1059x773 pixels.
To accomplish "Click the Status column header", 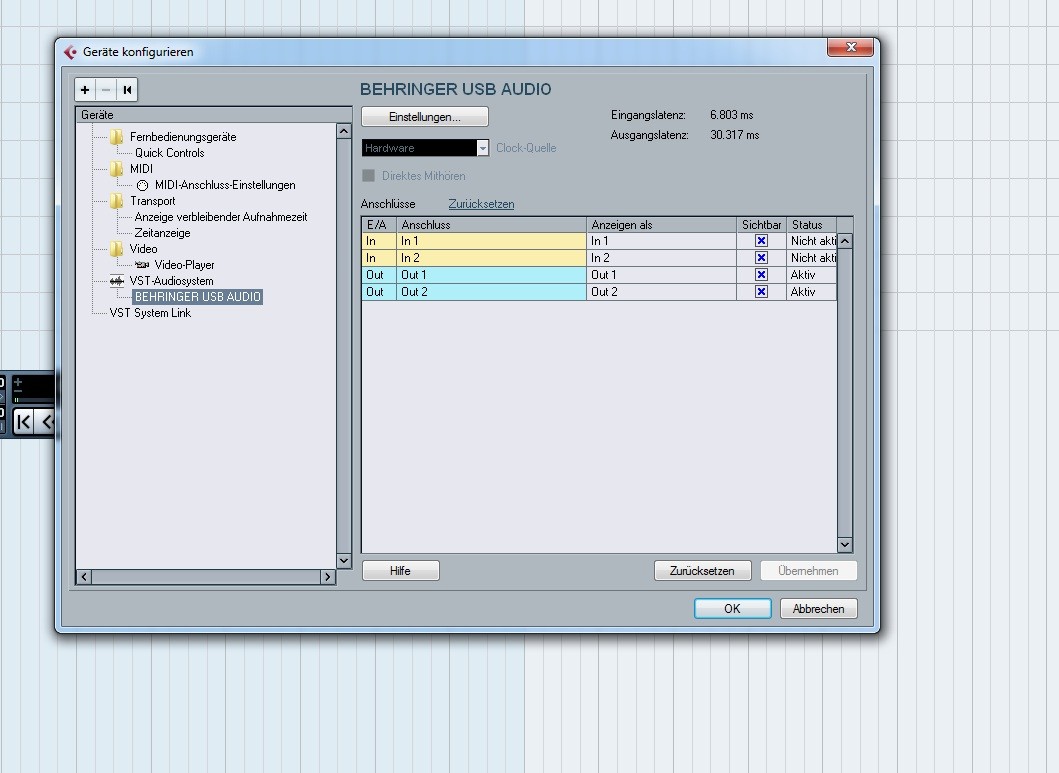I will click(x=811, y=225).
